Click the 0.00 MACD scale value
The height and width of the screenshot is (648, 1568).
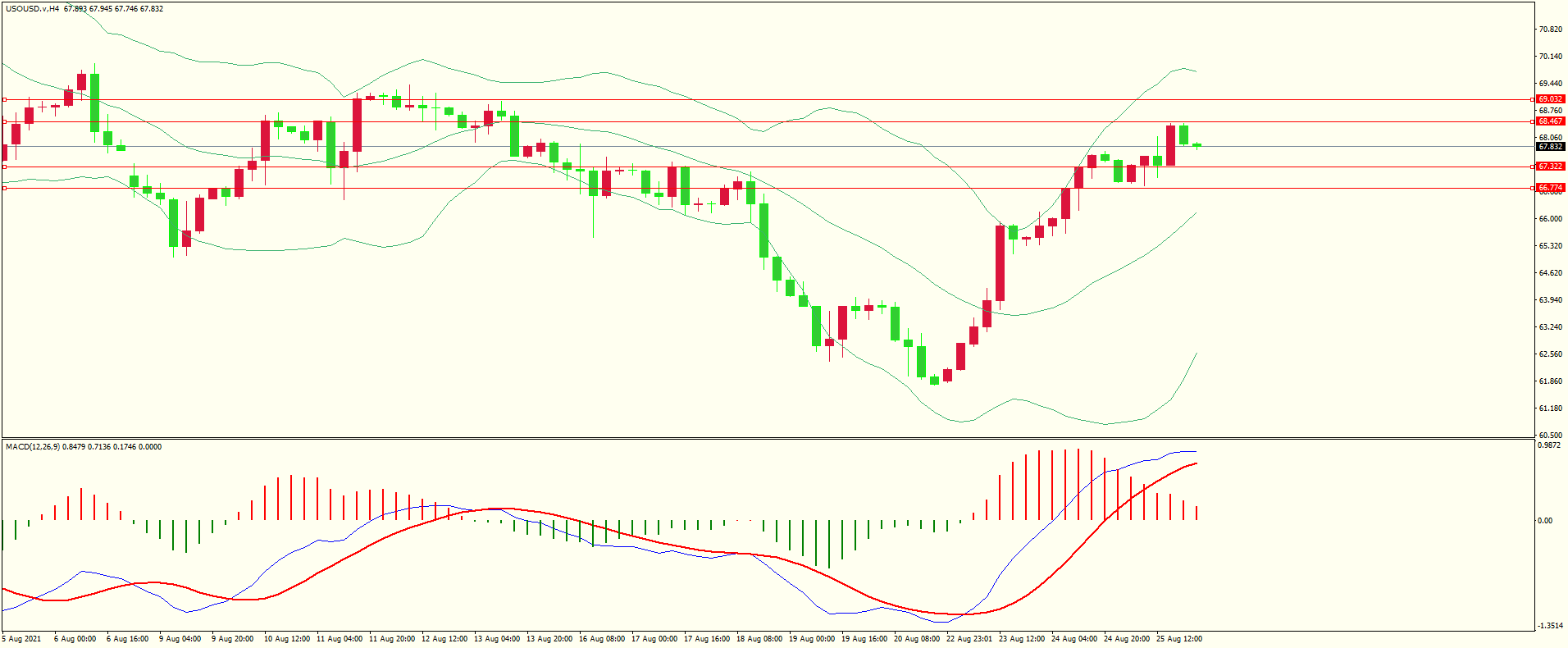click(1545, 521)
